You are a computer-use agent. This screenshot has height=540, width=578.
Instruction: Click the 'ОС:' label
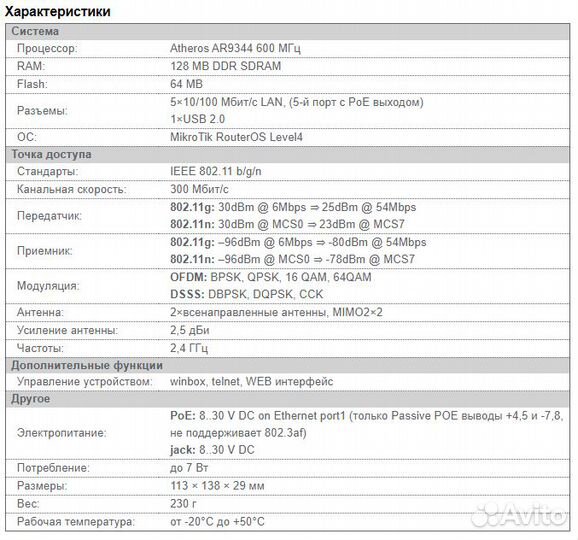pos(27,137)
